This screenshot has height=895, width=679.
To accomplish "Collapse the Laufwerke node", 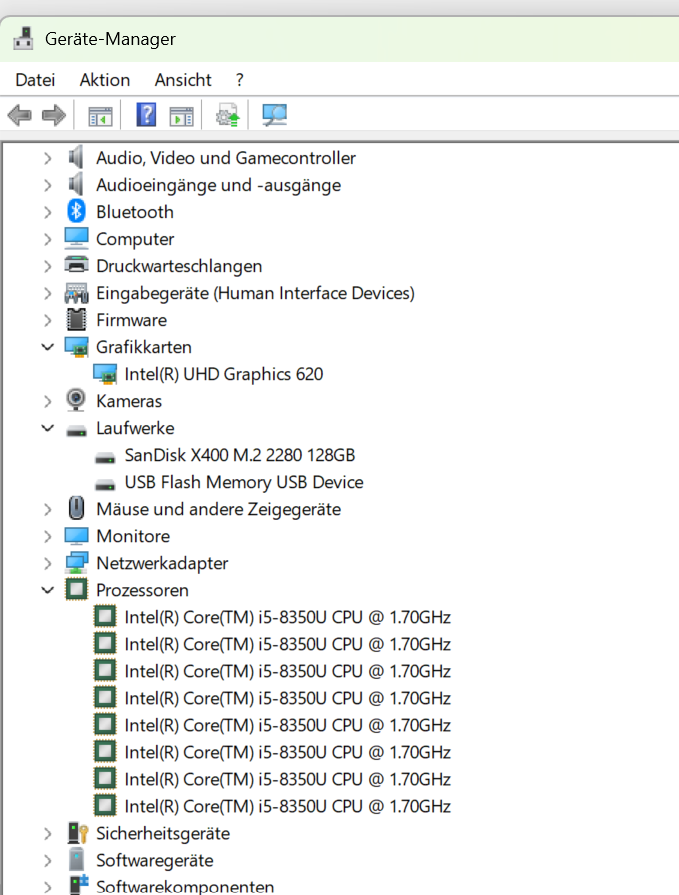I will [48, 428].
